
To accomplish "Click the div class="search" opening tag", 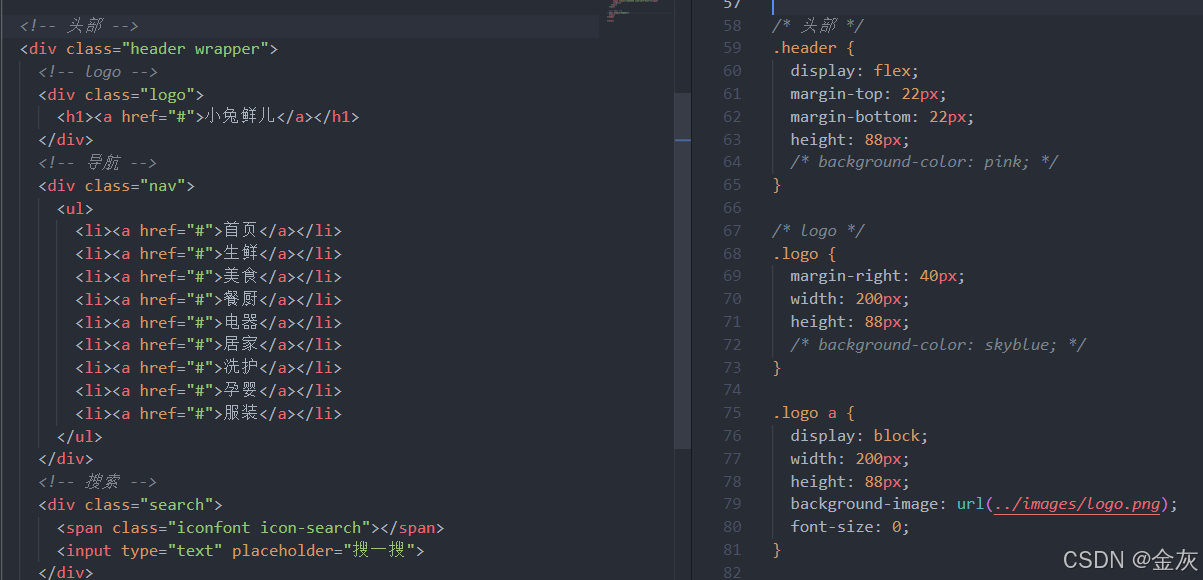I will pyautogui.click(x=130, y=505).
